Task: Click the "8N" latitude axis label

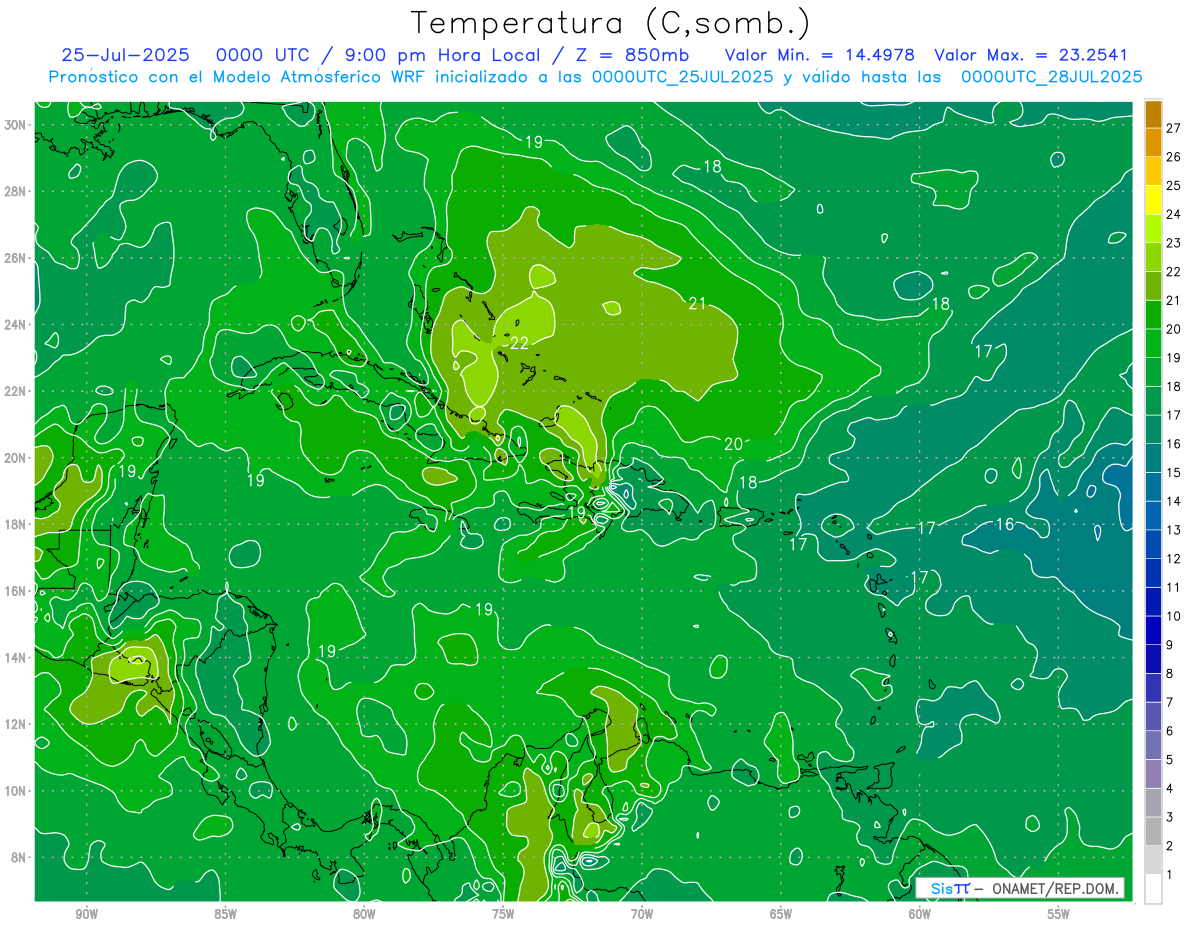Action: (20, 858)
